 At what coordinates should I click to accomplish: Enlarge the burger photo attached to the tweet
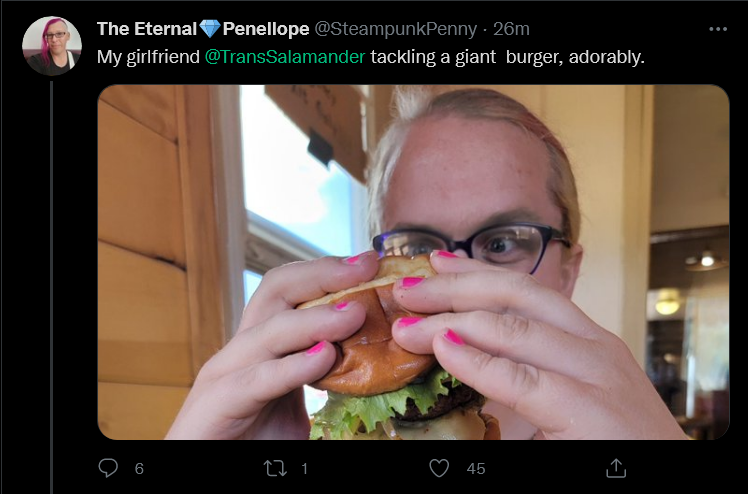(413, 262)
